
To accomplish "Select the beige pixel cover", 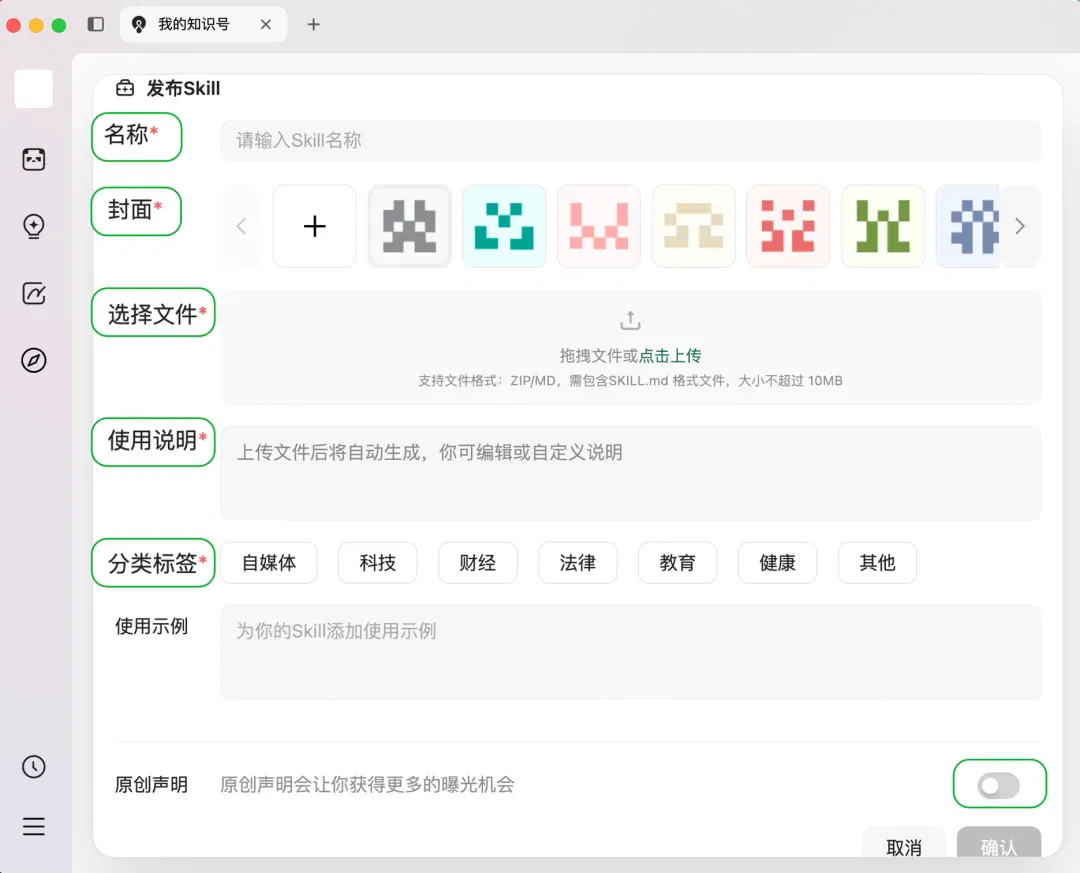I will click(694, 226).
